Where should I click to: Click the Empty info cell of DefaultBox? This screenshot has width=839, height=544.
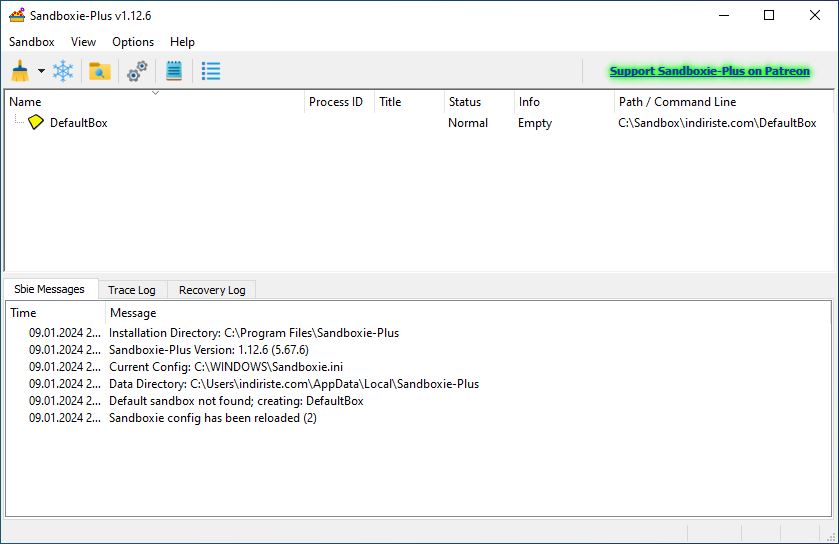535,122
